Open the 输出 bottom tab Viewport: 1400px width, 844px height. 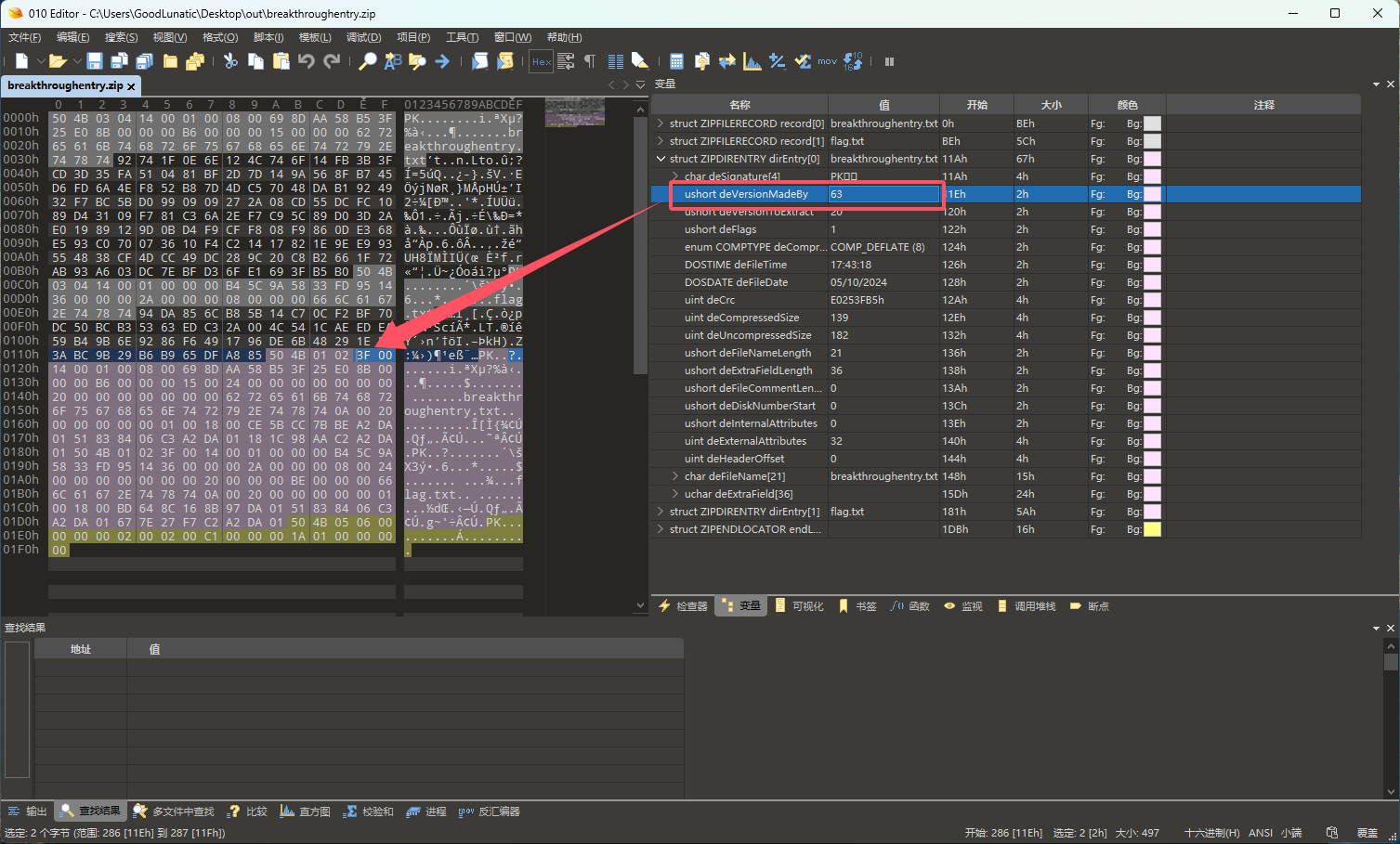pos(27,812)
